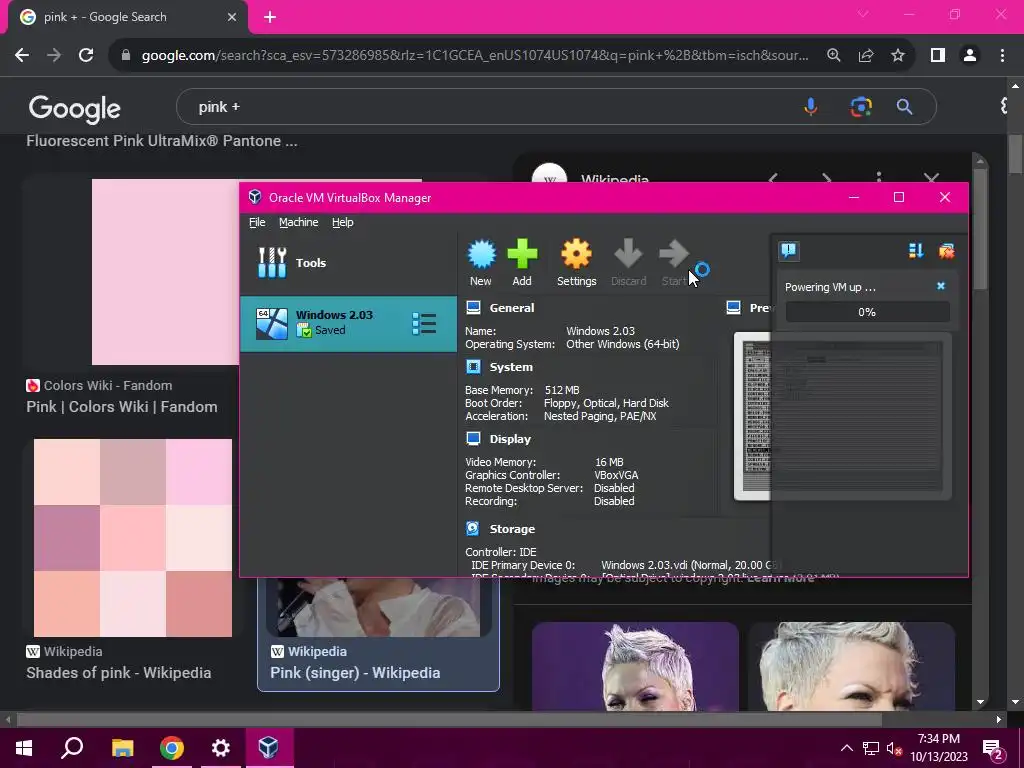
Task: Open the System section header
Action: click(511, 367)
